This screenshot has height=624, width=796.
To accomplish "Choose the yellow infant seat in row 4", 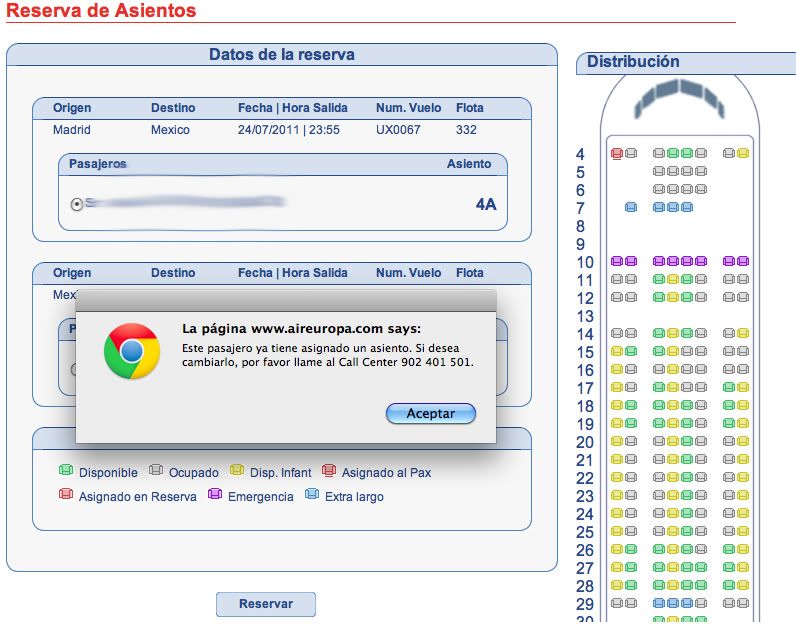I will (x=743, y=153).
